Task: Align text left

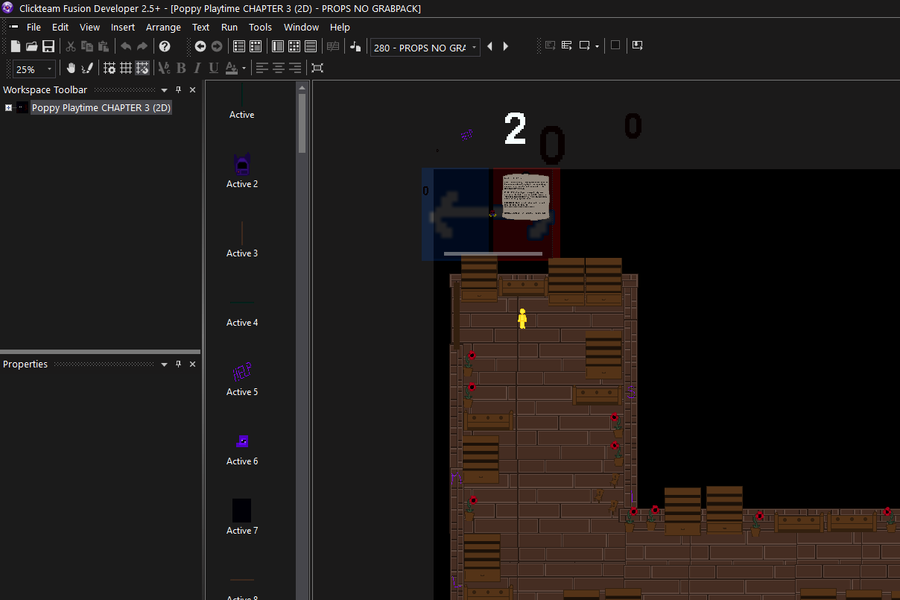Action: click(262, 68)
